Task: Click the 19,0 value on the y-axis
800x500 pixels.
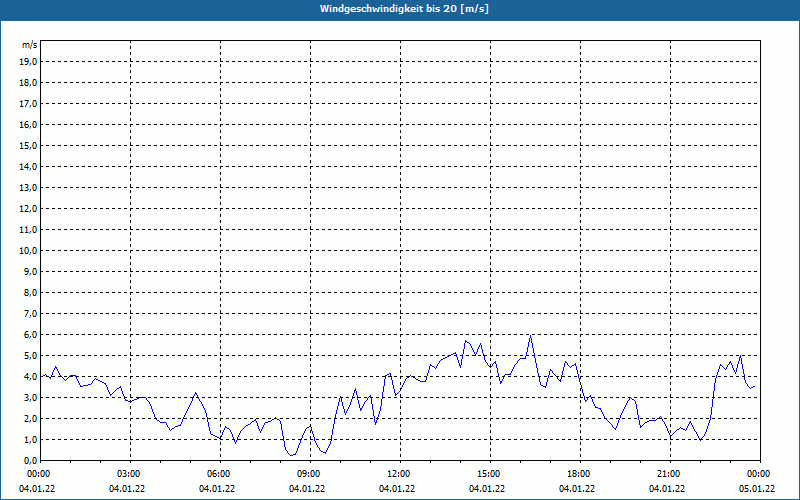Action: [x=29, y=61]
